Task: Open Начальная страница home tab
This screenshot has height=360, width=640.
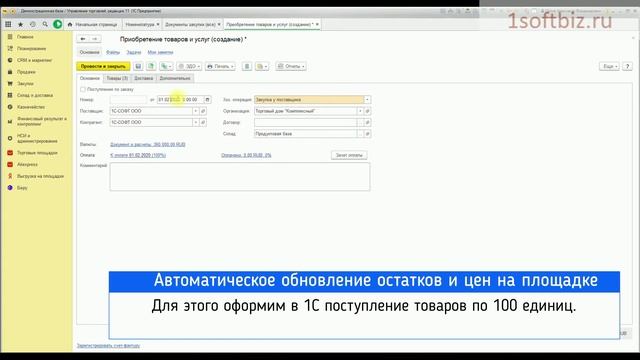Action: coord(92,24)
